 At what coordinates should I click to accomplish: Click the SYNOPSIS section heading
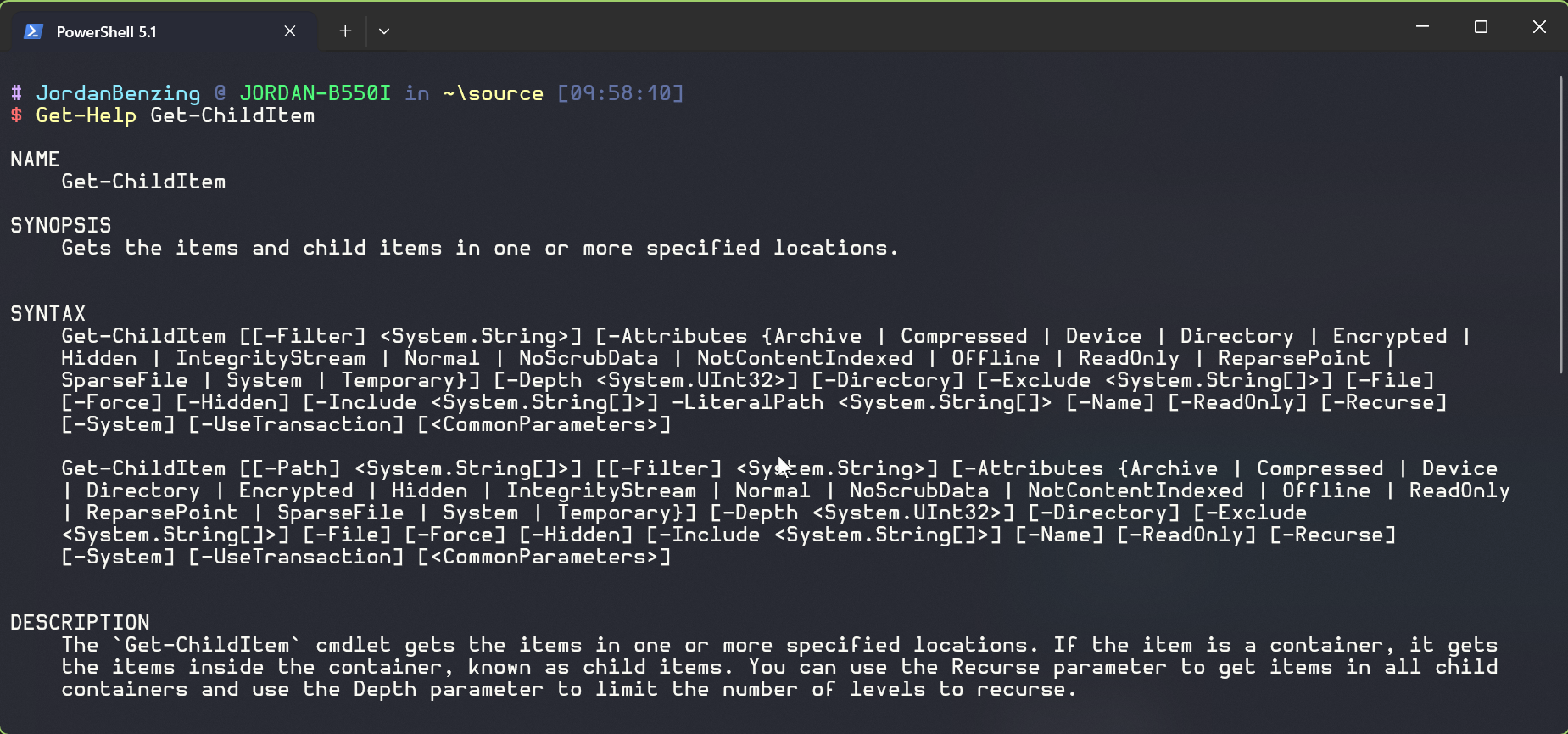(60, 226)
